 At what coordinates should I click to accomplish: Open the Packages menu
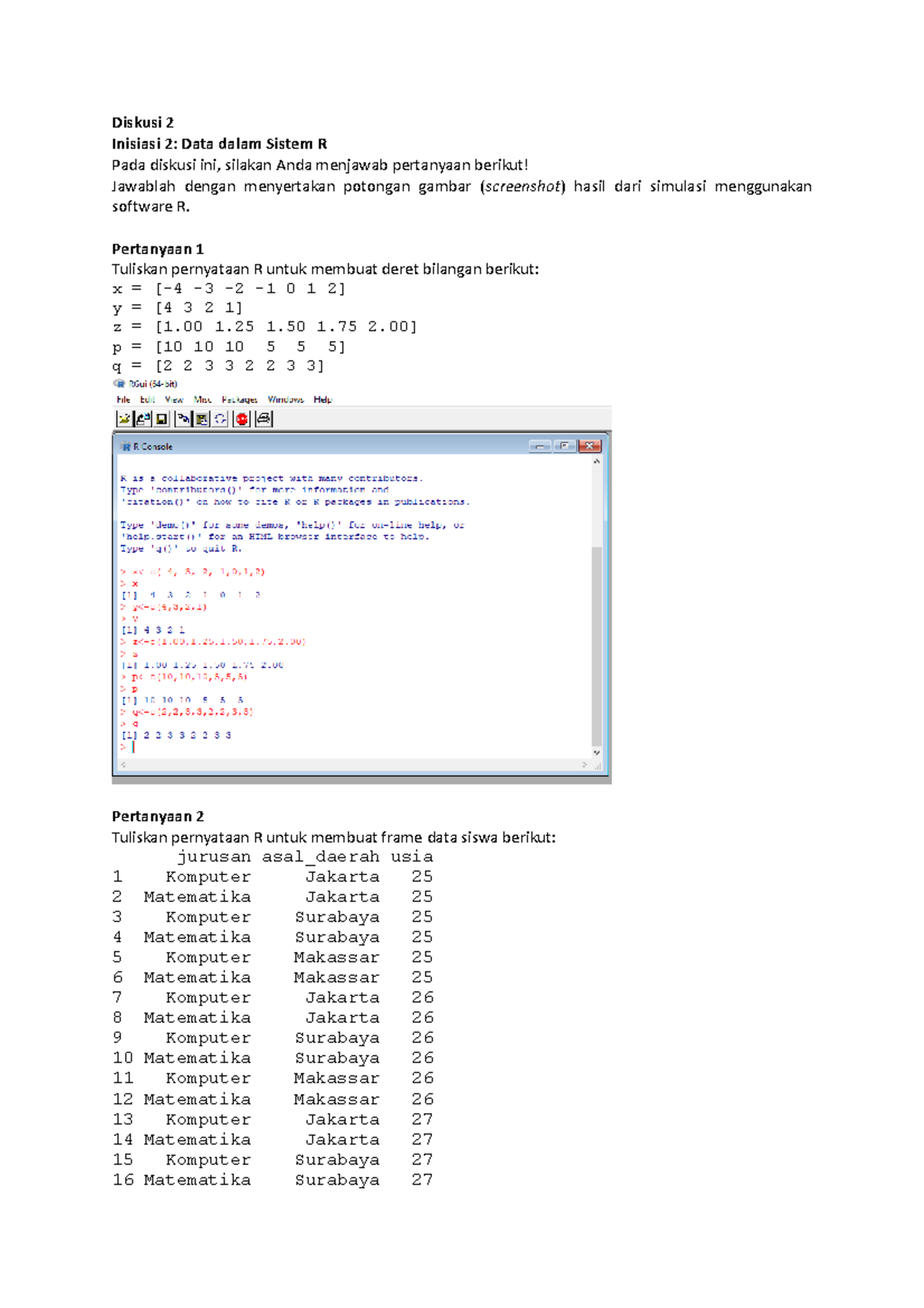(239, 400)
